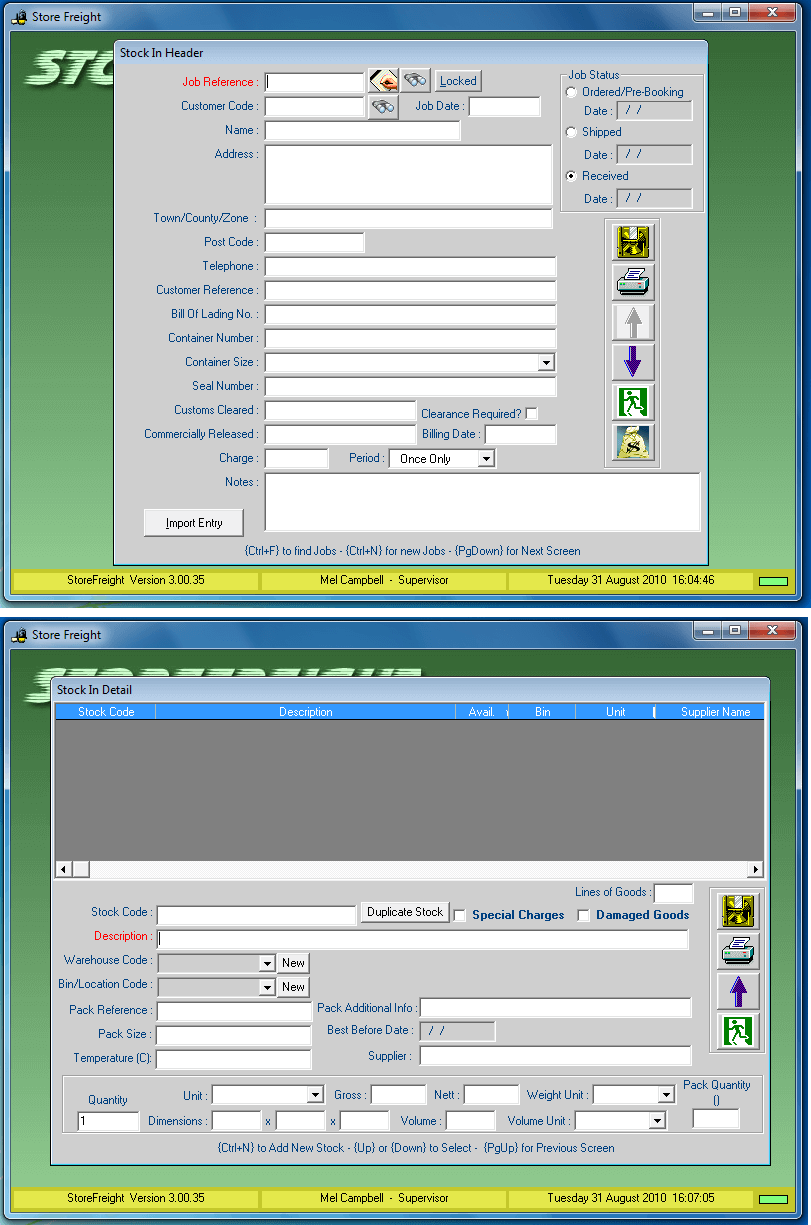Click the stock grid's right scroll arrow
This screenshot has width=811, height=1225.
(x=755, y=870)
